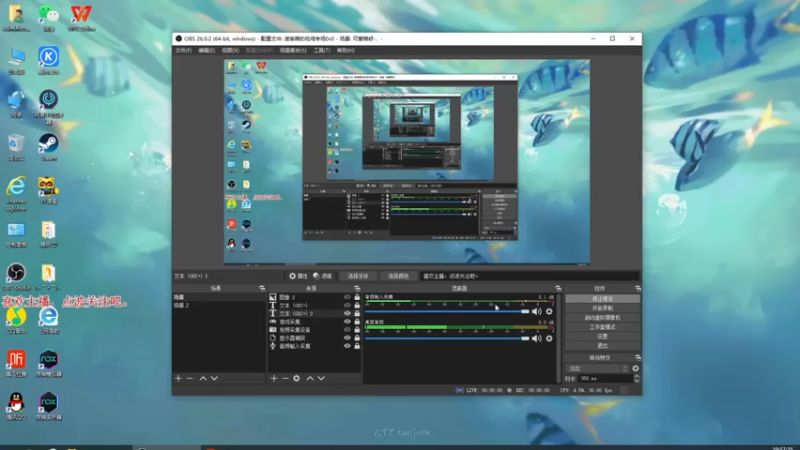This screenshot has width=800, height=450.
Task: Mute the desktop audio (桌面音频) speaker
Action: [536, 338]
